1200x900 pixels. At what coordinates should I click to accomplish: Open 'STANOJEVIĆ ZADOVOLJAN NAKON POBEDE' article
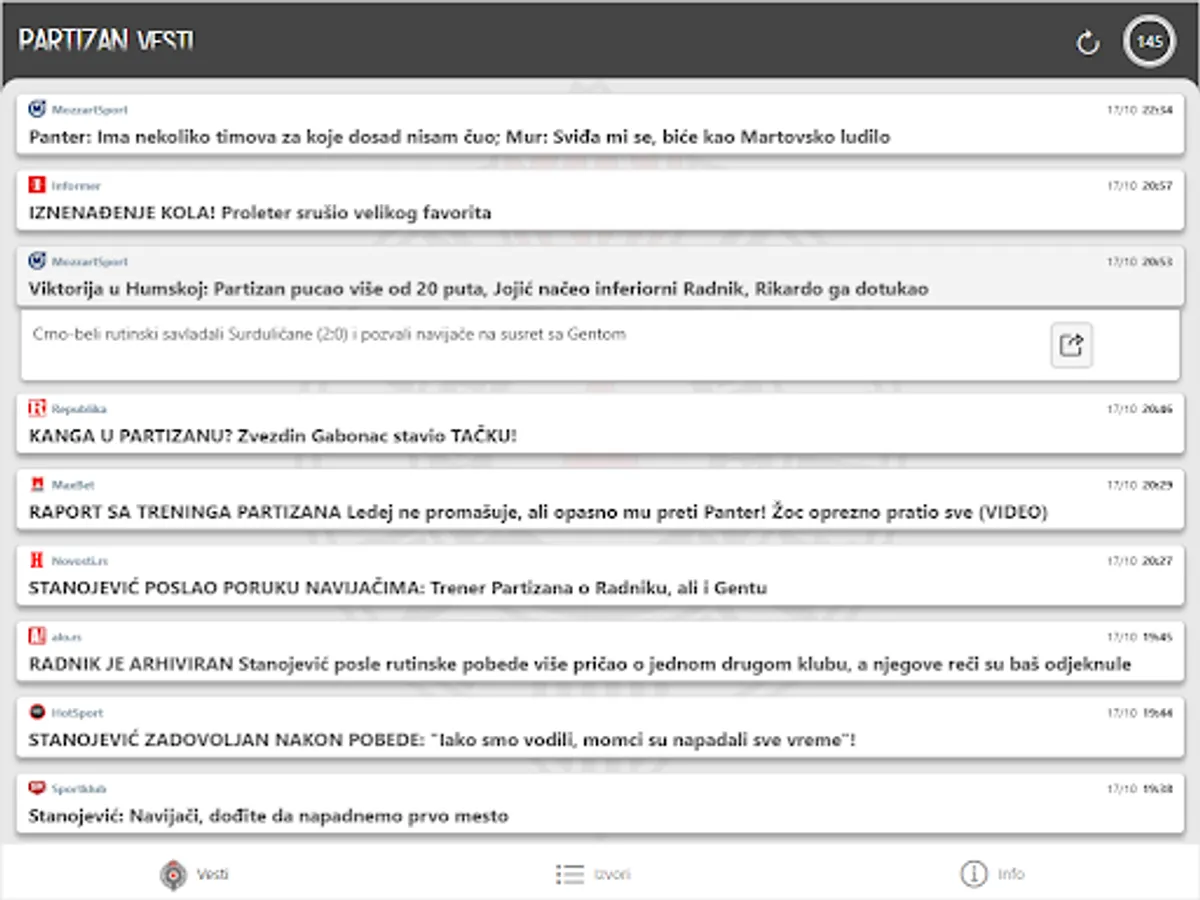(600, 727)
